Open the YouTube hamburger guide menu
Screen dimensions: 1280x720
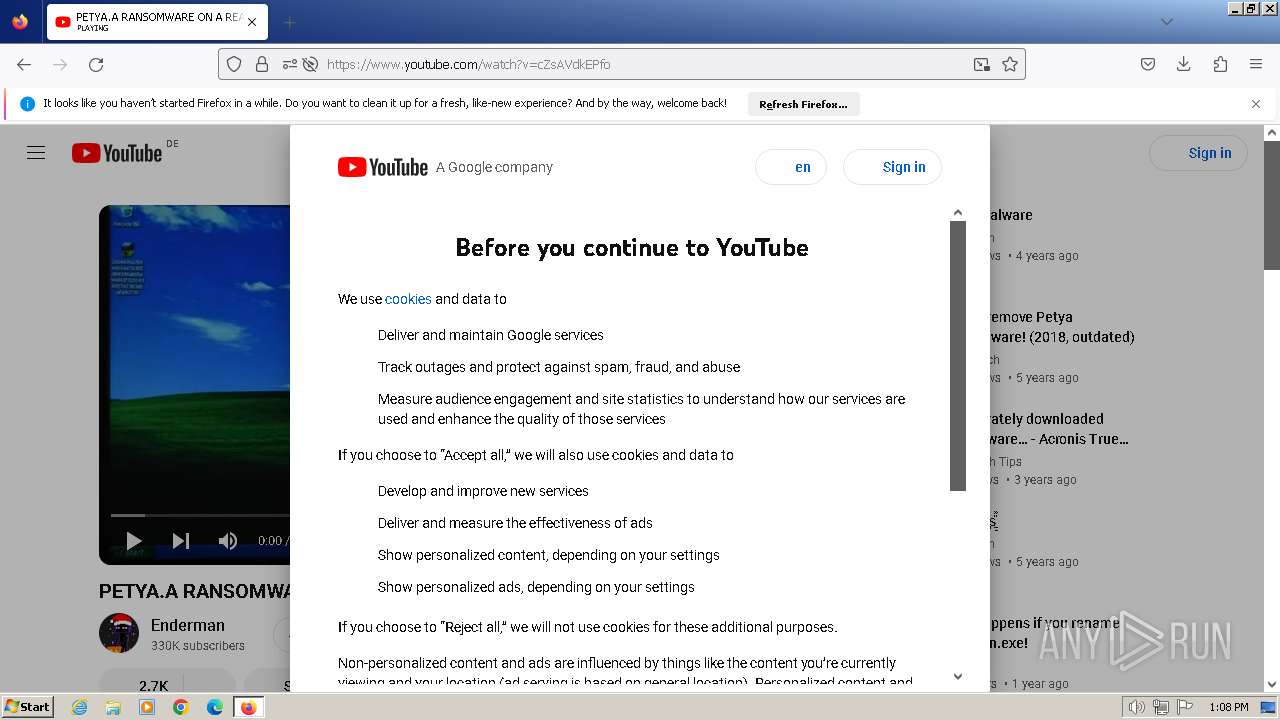tap(36, 153)
